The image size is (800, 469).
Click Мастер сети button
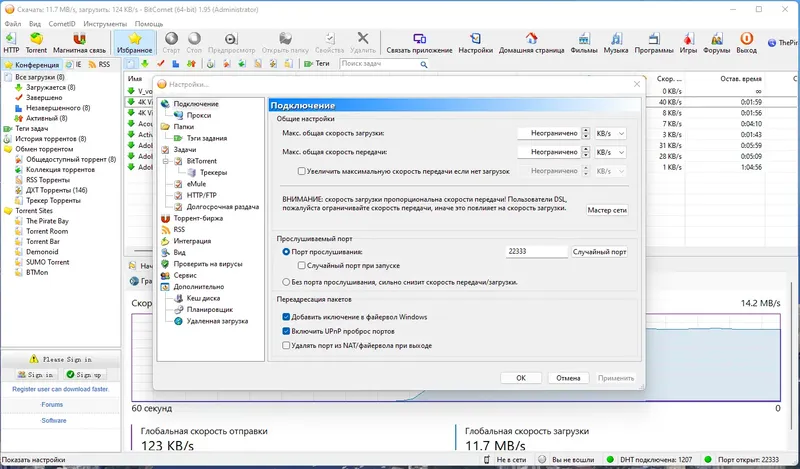(607, 210)
